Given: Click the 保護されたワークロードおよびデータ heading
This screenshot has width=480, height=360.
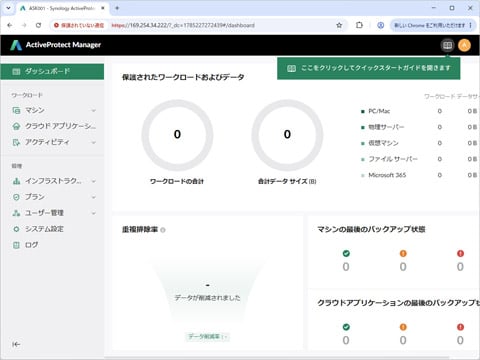Looking at the screenshot, I should (x=183, y=77).
